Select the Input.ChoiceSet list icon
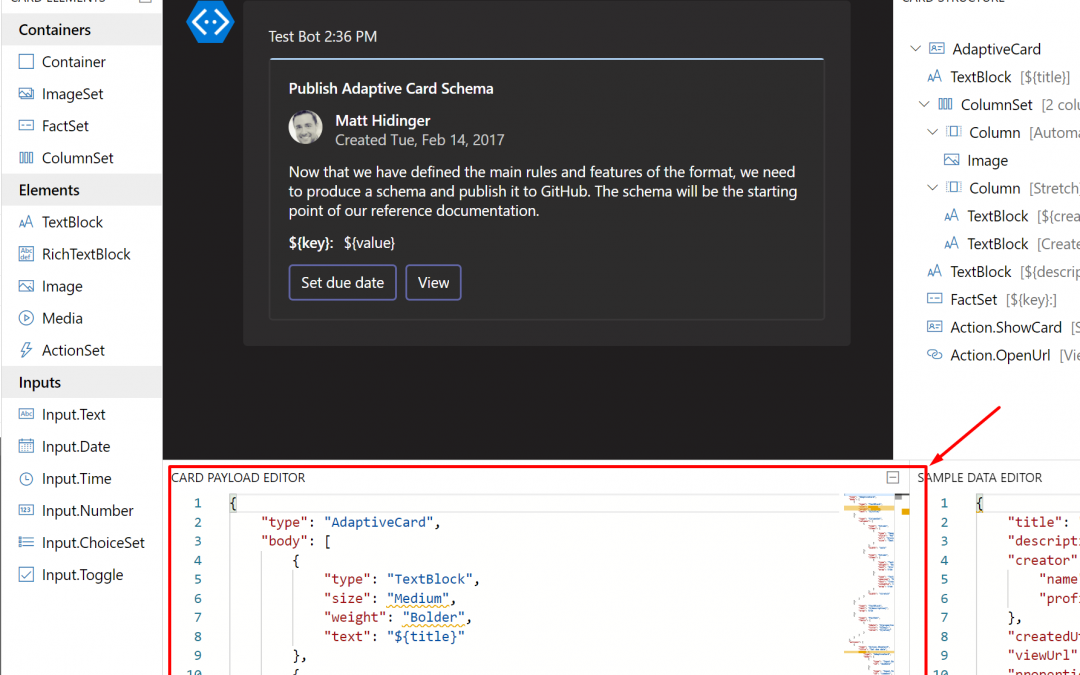The image size is (1080, 675). tap(26, 542)
